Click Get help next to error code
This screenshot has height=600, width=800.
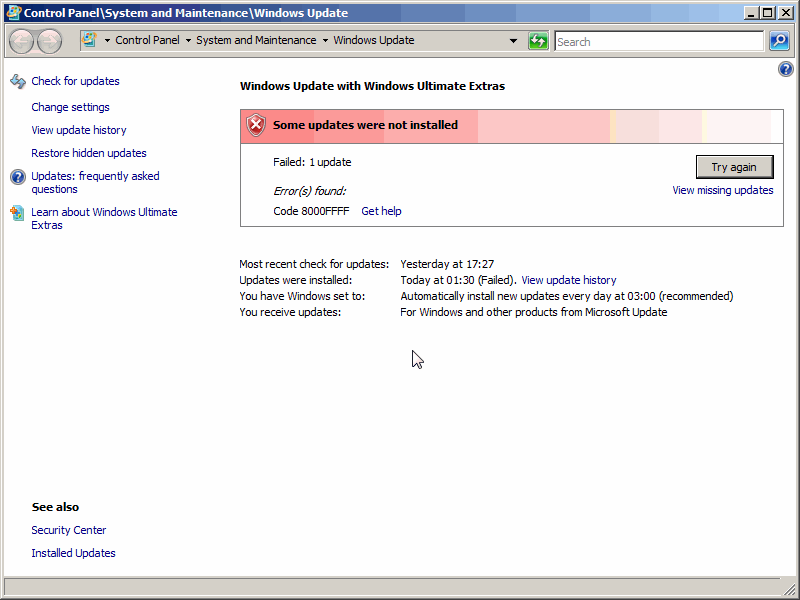click(381, 211)
